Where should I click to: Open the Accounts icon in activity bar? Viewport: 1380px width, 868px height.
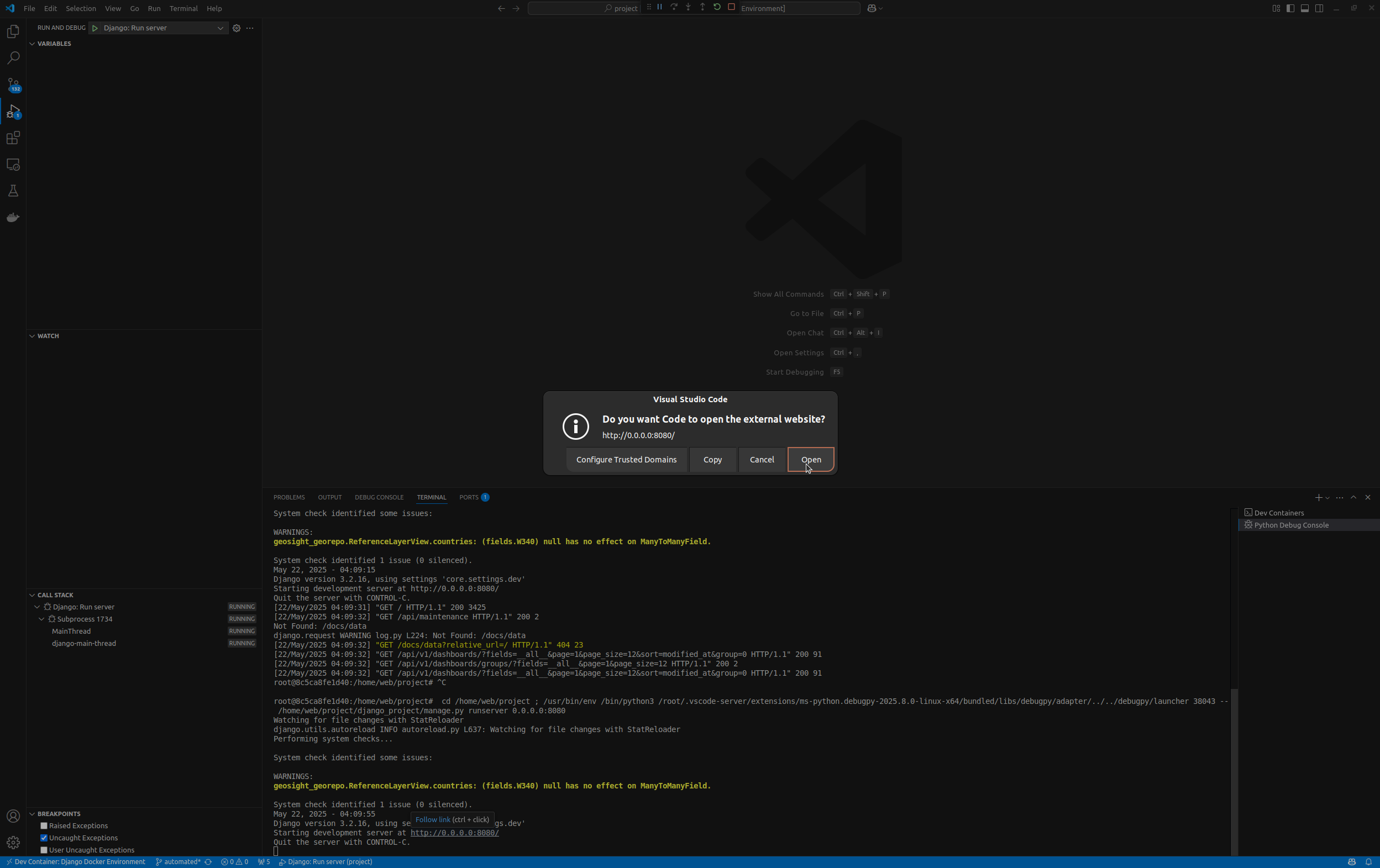[x=13, y=816]
